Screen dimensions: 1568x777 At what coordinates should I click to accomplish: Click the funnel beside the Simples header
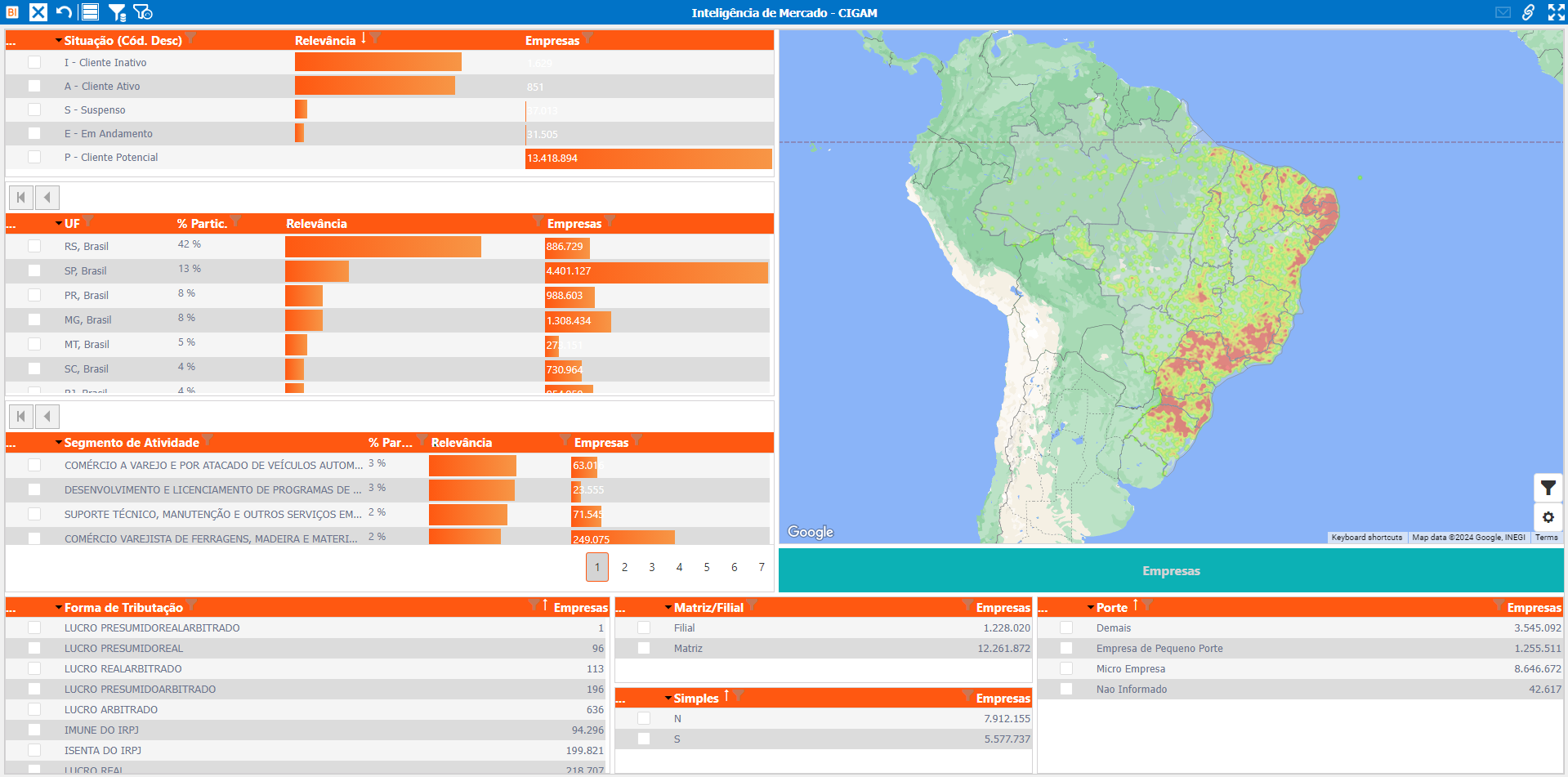(738, 696)
